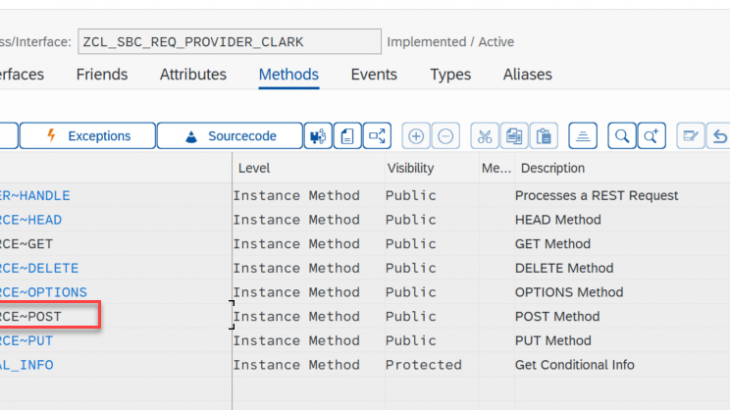Click the redefine arrows toolbar icon
Screen dimensions: 730x410
377,136
